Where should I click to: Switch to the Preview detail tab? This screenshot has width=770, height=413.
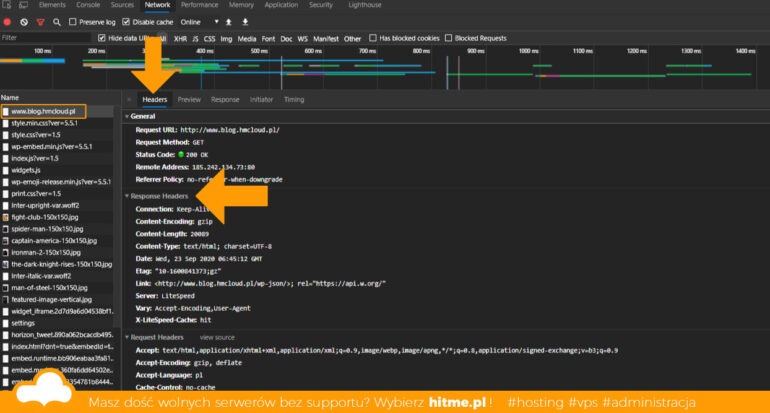[189, 100]
